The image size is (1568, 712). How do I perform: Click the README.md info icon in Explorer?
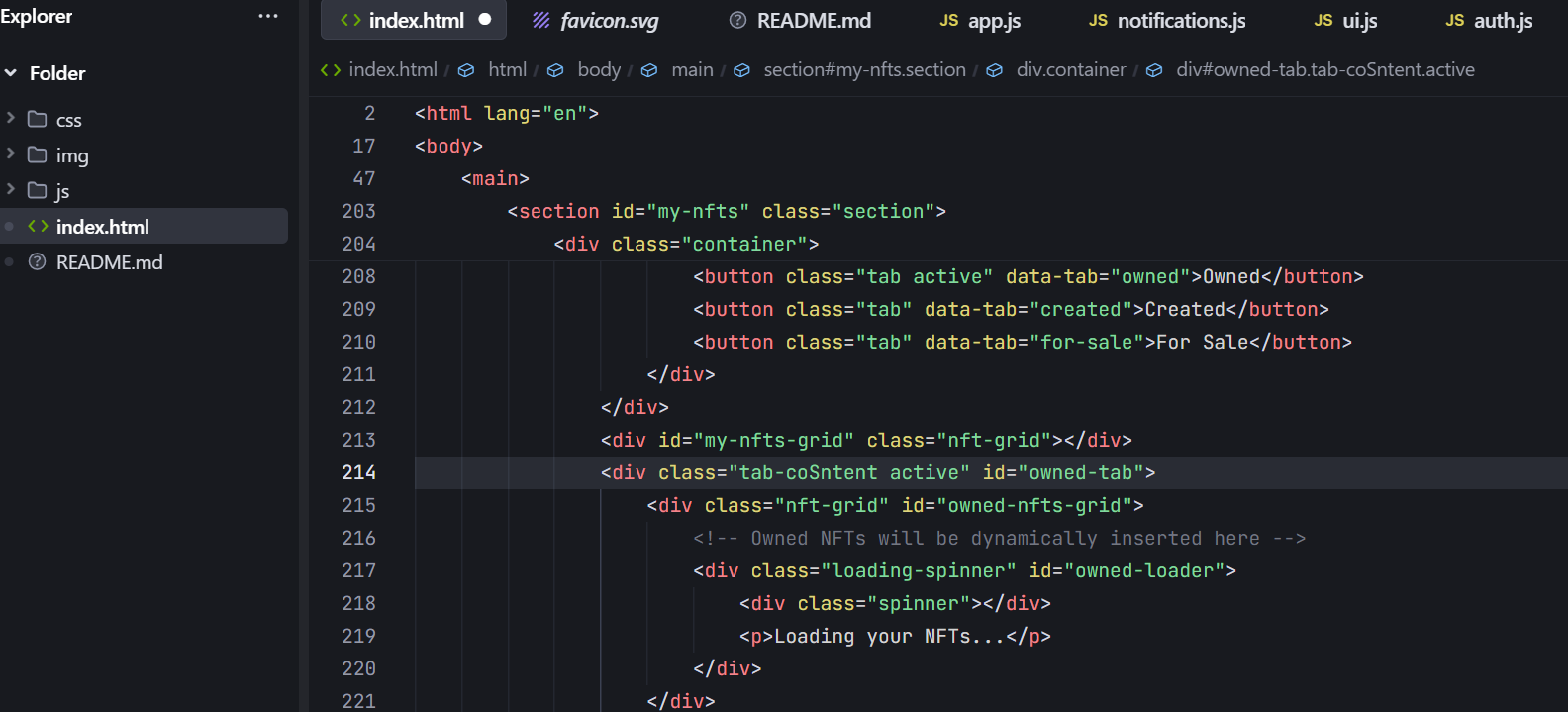(x=38, y=262)
